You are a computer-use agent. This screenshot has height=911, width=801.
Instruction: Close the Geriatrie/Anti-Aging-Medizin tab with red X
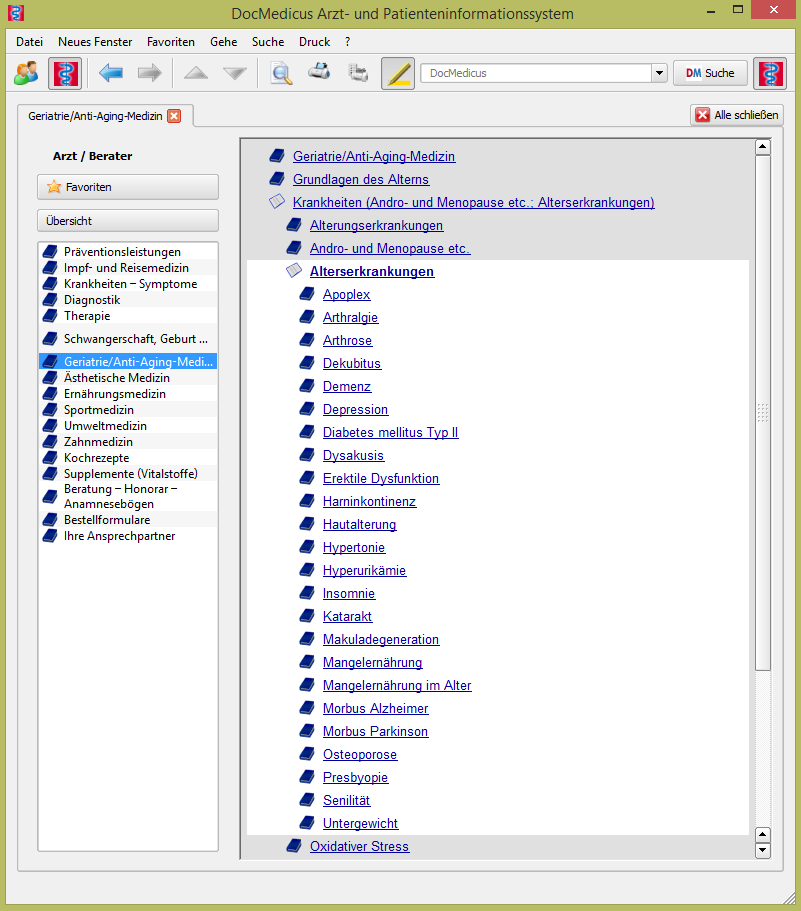(x=174, y=116)
